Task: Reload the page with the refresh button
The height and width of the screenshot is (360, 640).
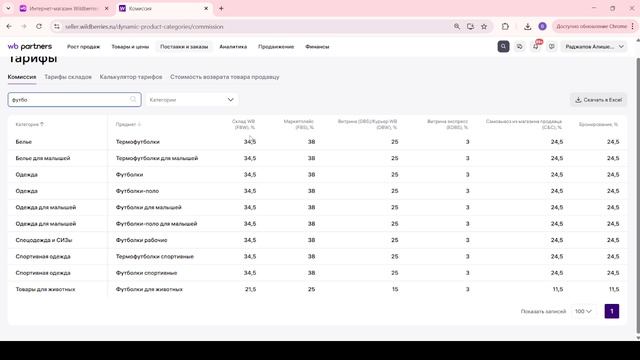Action: [x=39, y=26]
